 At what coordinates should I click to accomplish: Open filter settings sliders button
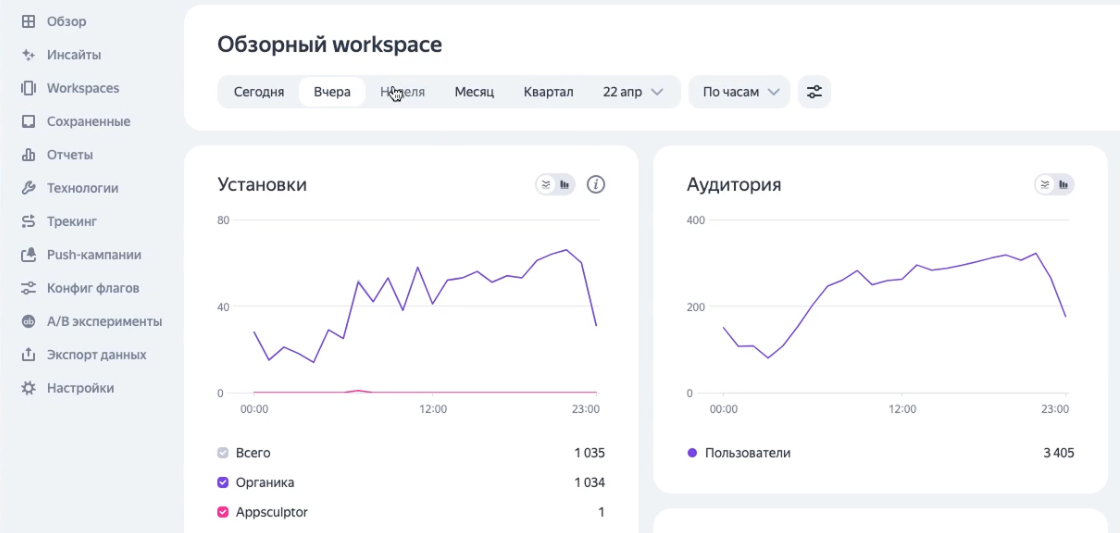click(x=814, y=92)
